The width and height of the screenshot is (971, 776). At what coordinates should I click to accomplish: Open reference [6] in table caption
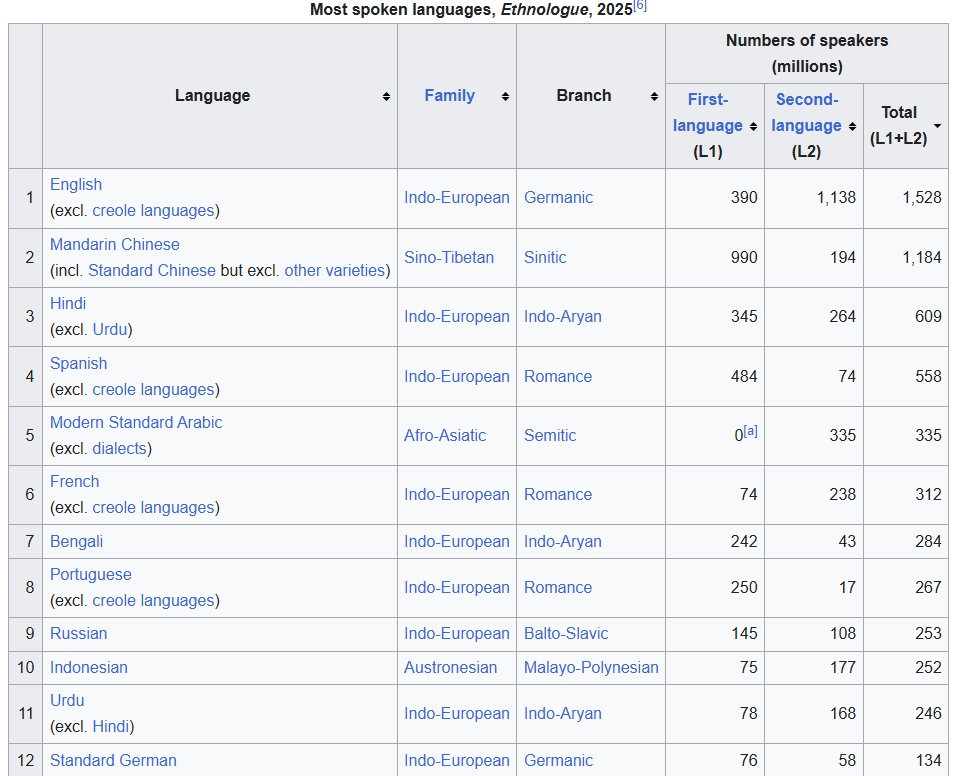640,6
